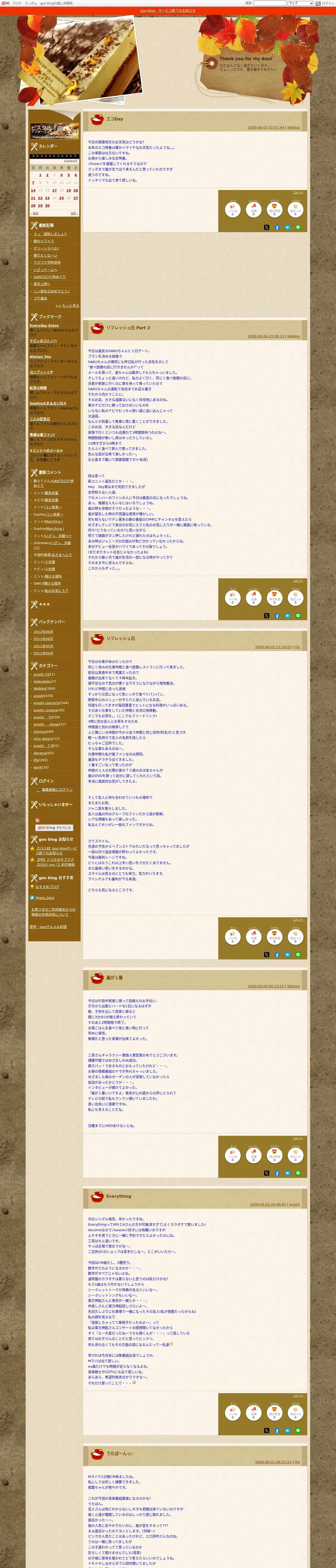
Task: Click >> もっと見る under 最新記事
Action: coord(67,305)
